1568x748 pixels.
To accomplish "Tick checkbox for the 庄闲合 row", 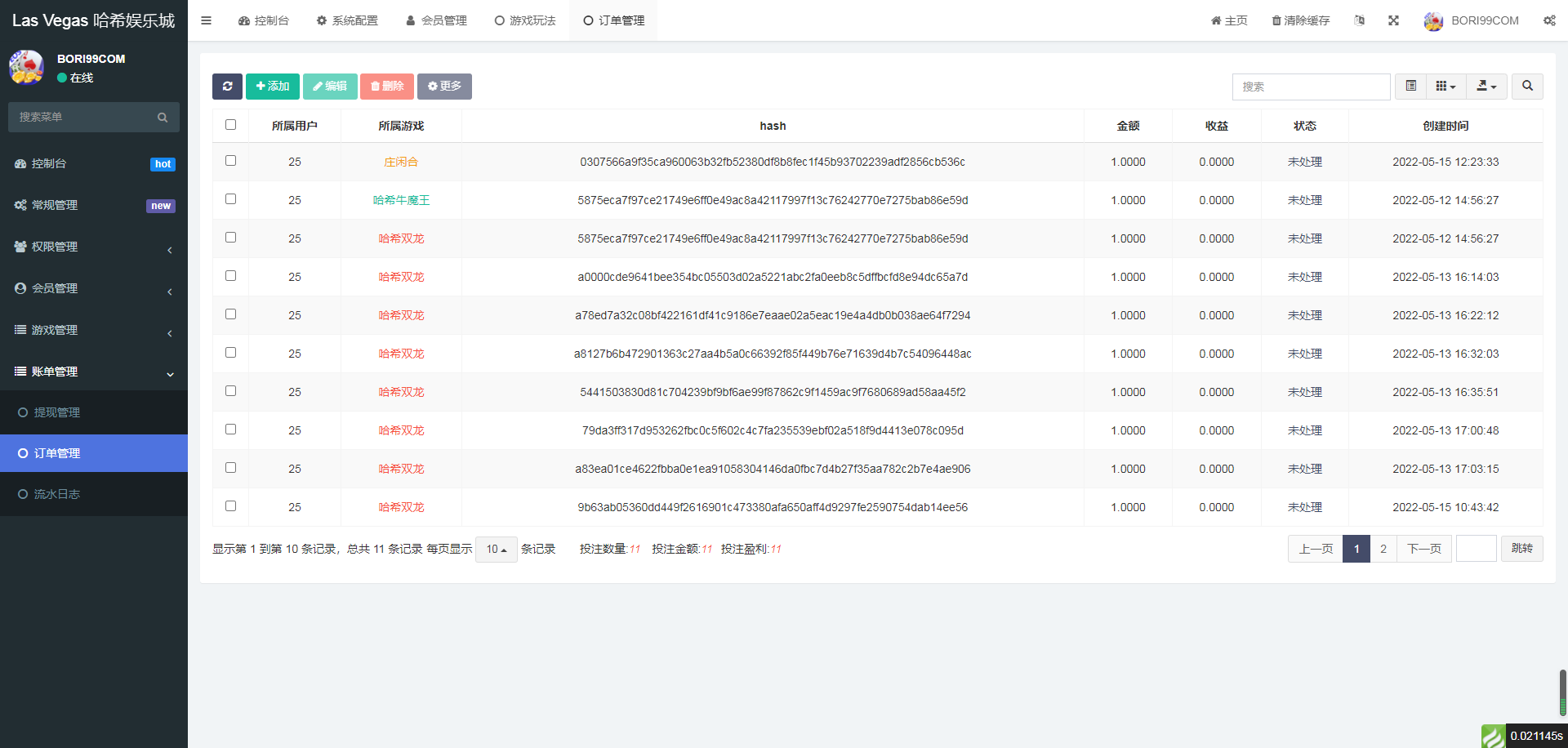I will click(230, 161).
